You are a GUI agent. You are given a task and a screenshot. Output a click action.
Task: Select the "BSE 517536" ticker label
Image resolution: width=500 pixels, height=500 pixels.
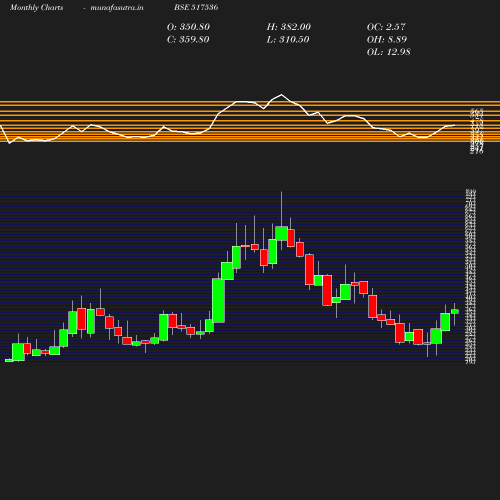pos(196,7)
